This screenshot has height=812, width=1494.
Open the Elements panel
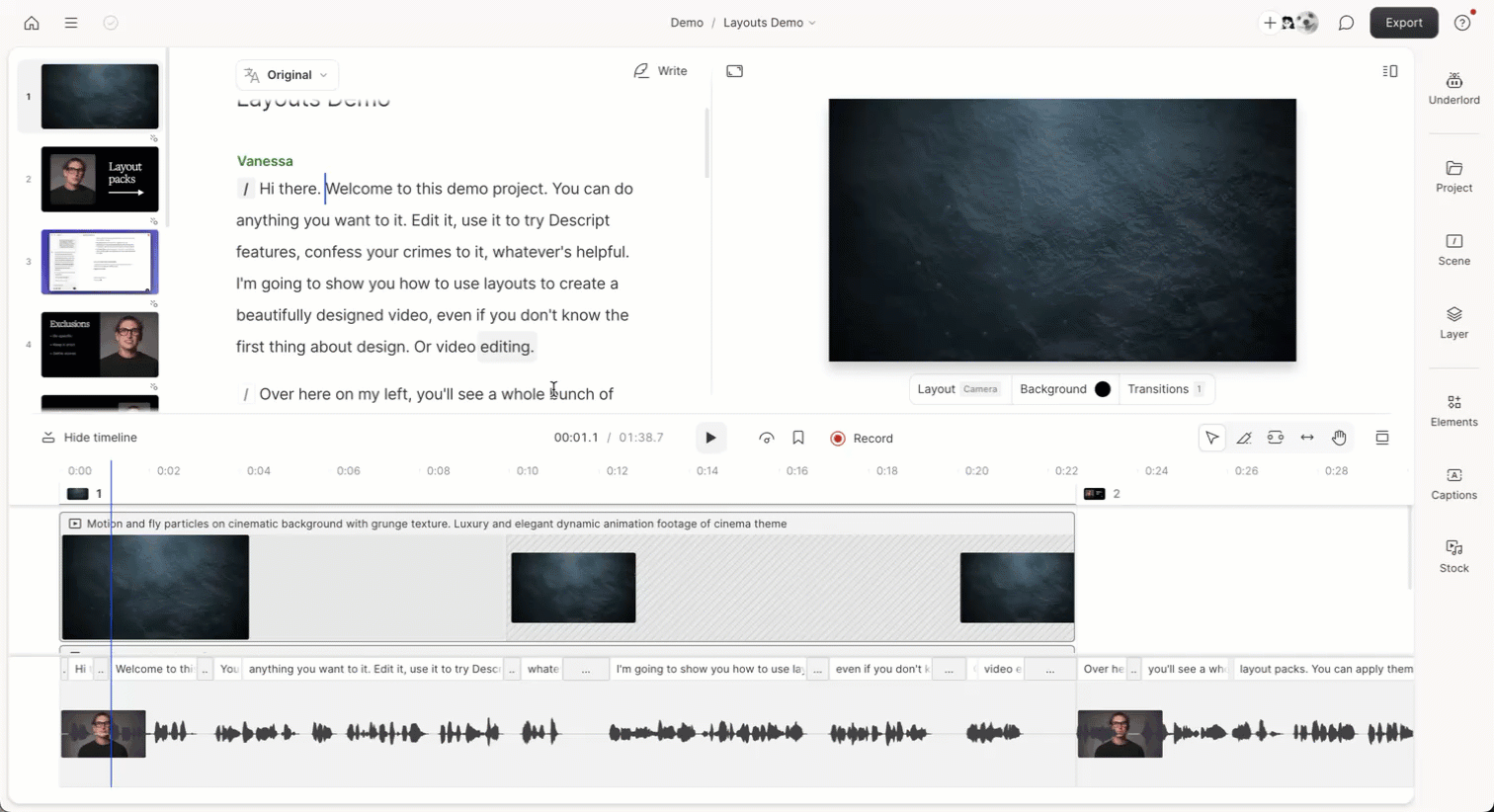point(1453,410)
